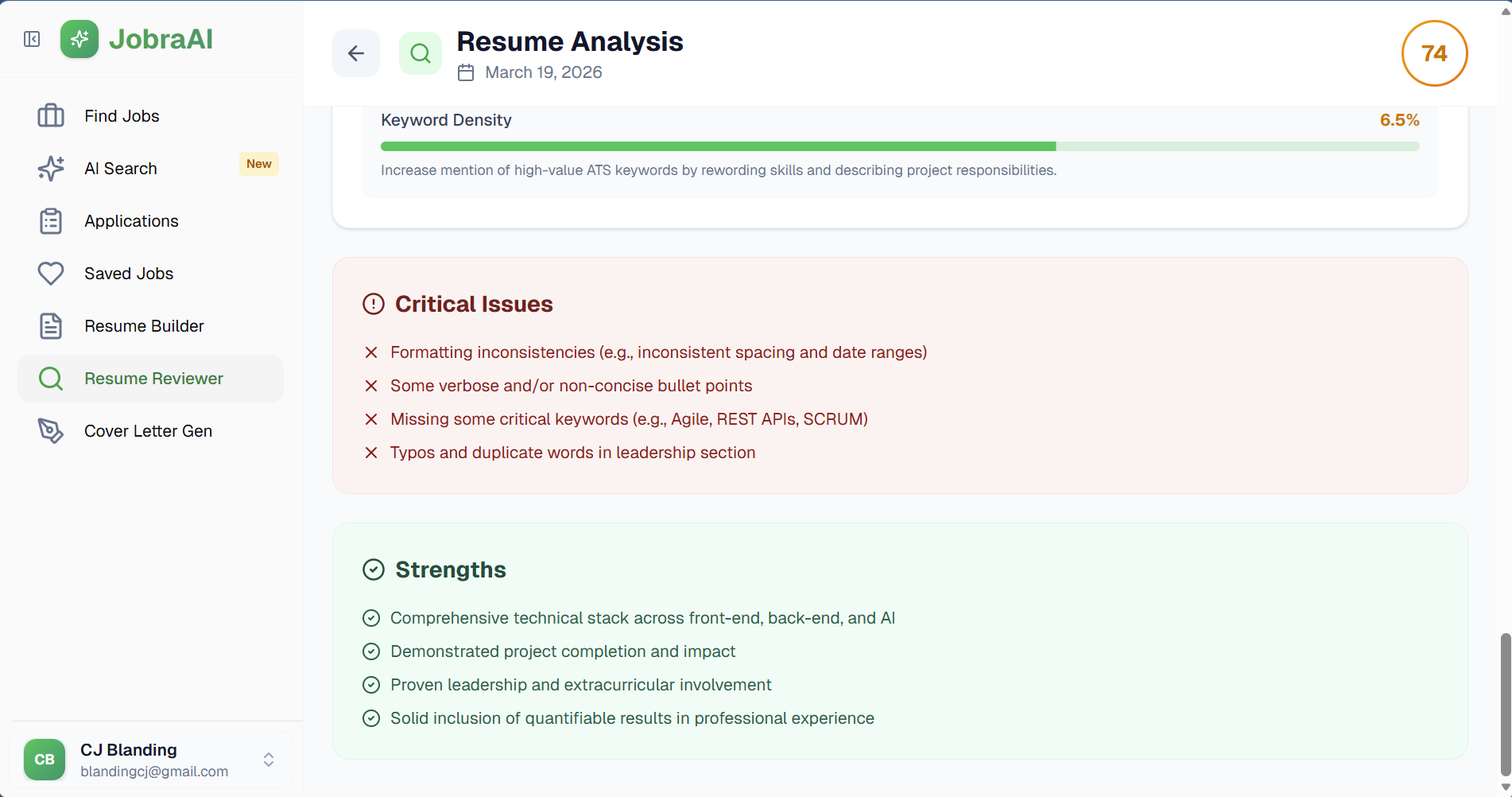The image size is (1512, 797).
Task: Click the New badge next to AI Search
Action: 259,164
